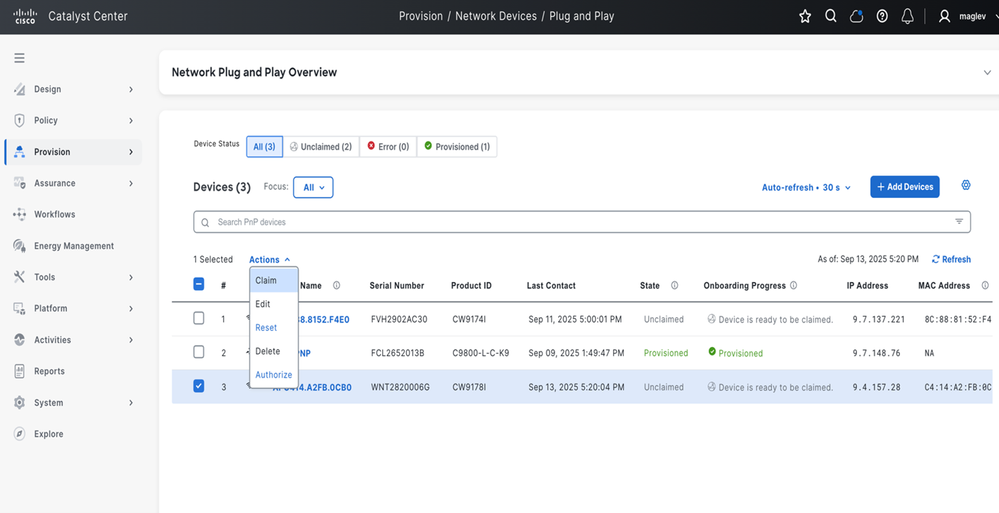Click the Tools wrench icon
This screenshot has width=999, height=513.
click(19, 277)
